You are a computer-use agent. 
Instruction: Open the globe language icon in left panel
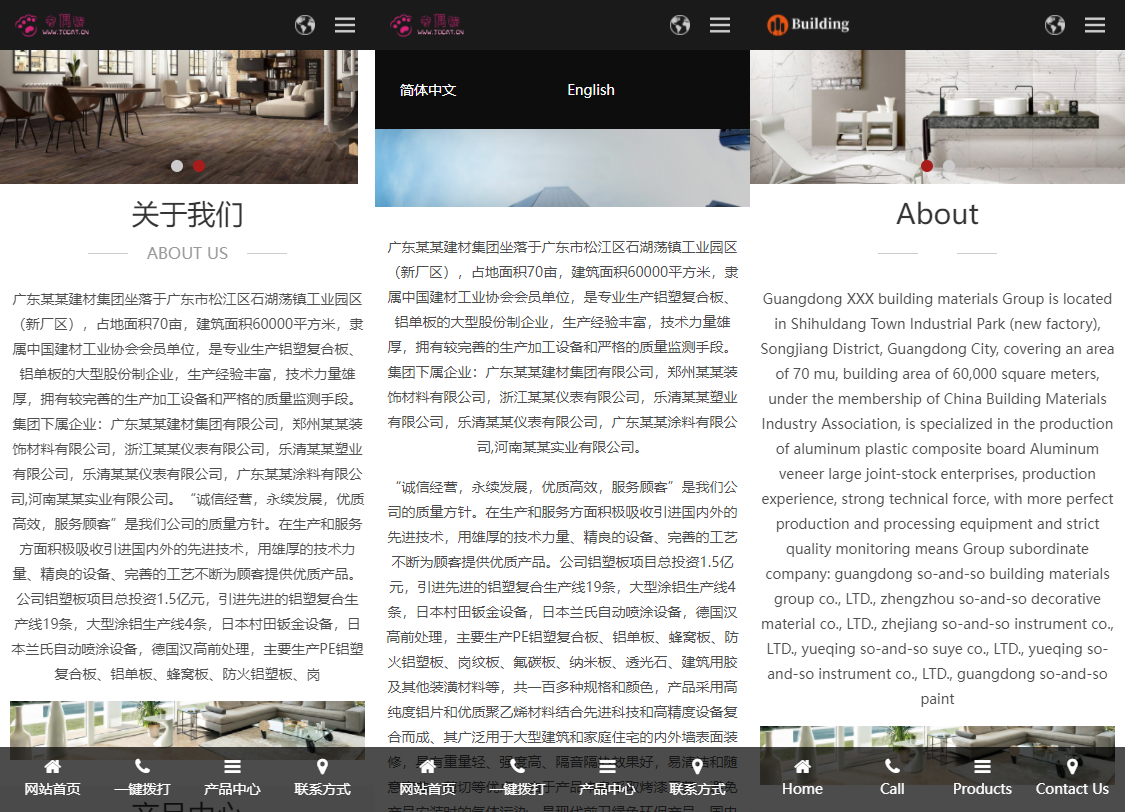point(305,25)
